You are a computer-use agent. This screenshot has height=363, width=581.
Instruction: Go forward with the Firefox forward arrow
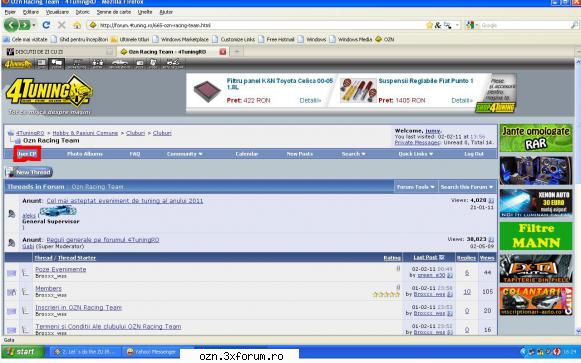tap(24, 25)
